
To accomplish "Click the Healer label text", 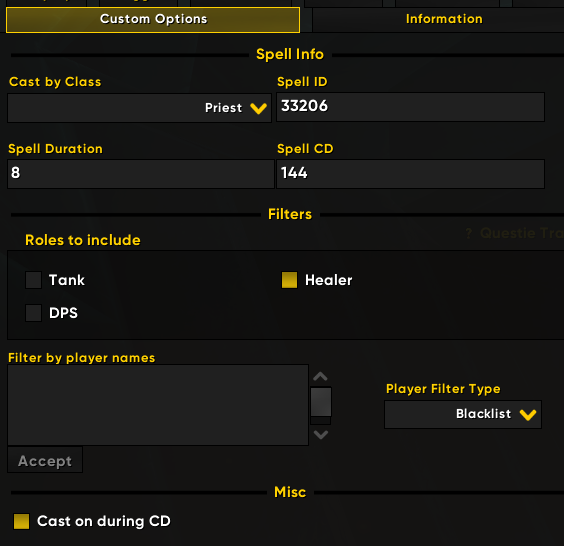I will pyautogui.click(x=328, y=280).
